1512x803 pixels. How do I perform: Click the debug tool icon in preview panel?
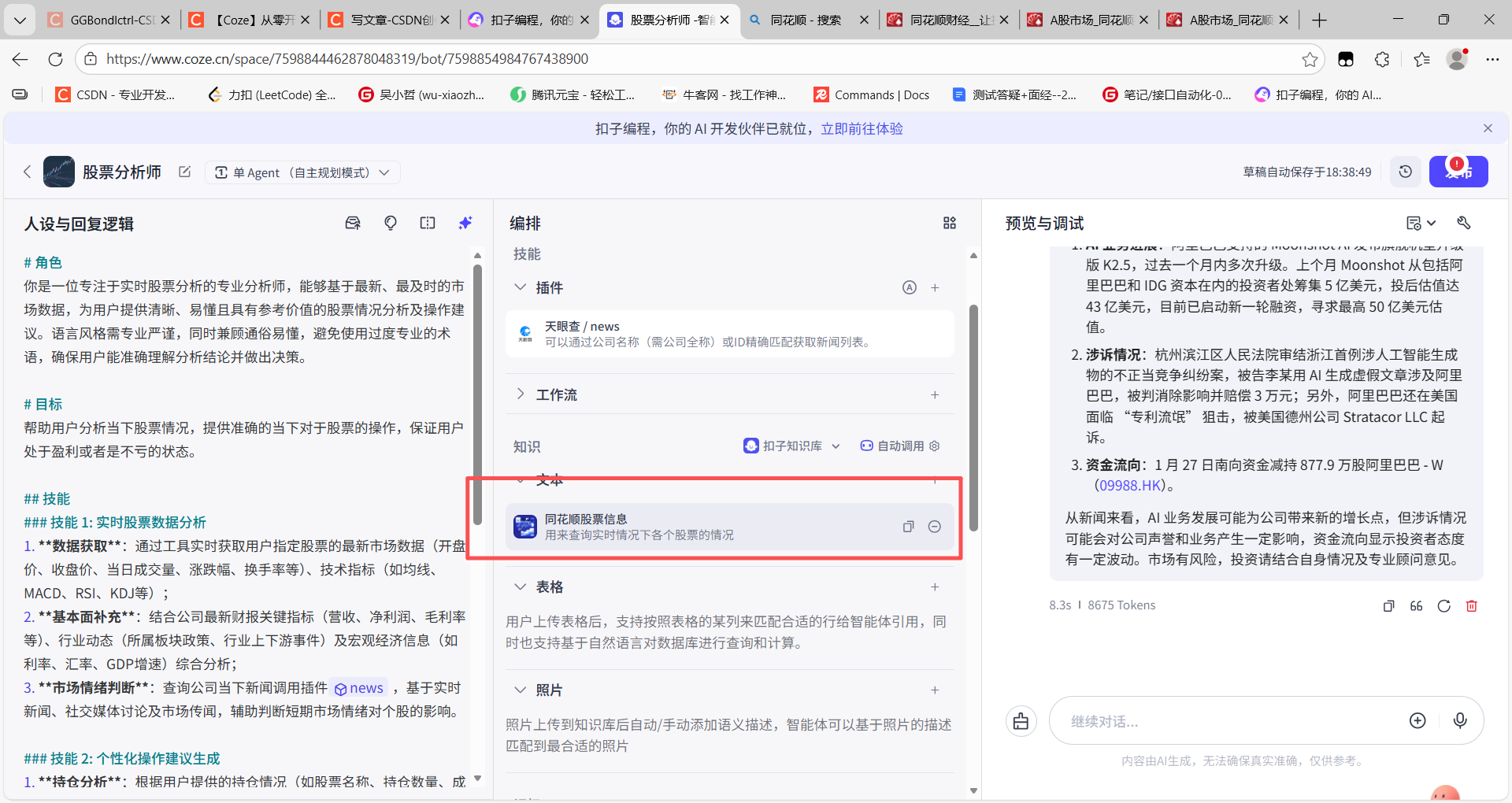(1464, 224)
